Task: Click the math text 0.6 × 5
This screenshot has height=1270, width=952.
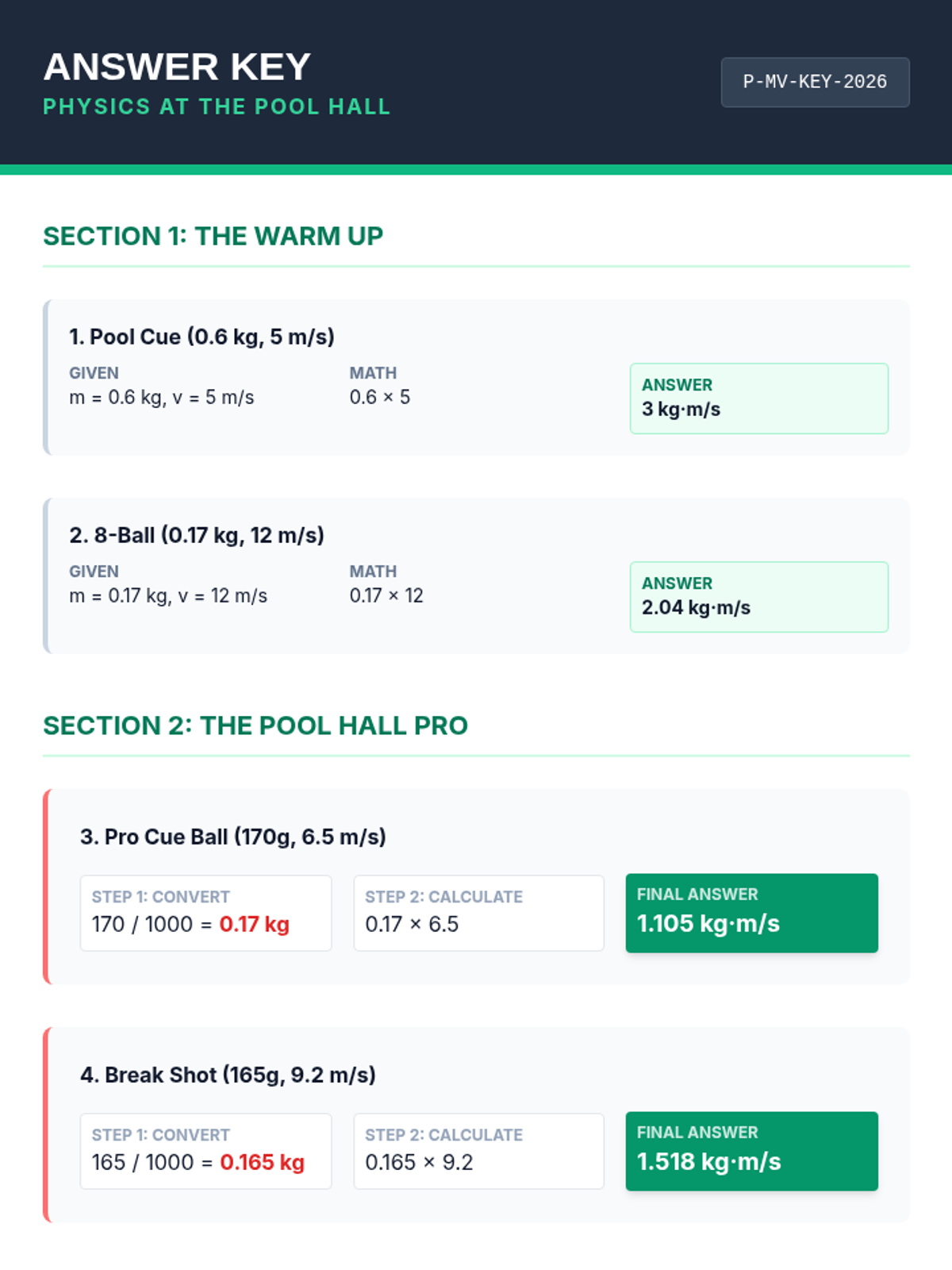Action: (380, 398)
